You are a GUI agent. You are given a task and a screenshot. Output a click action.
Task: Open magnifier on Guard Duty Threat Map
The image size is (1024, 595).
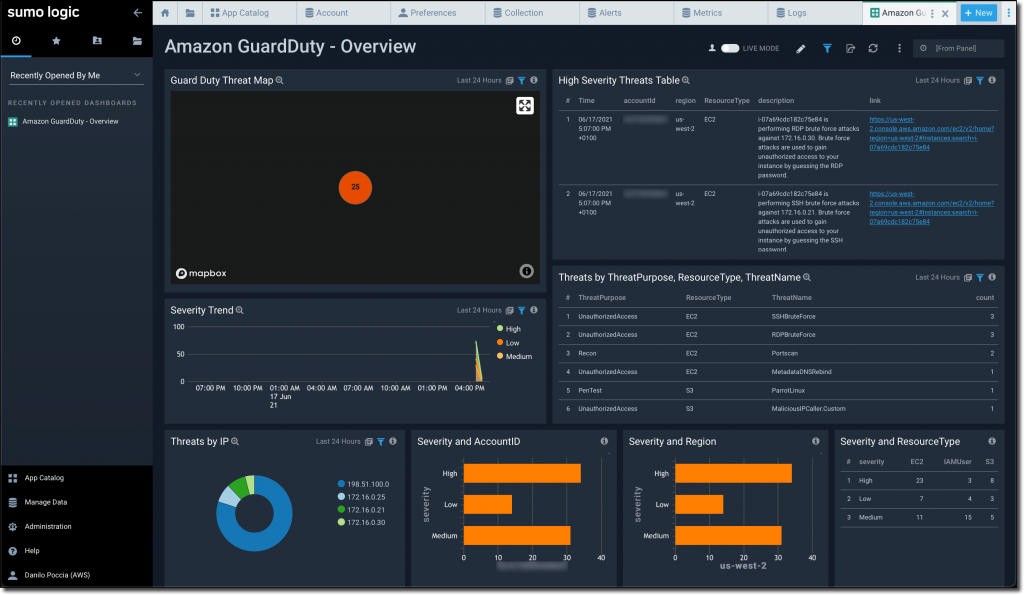280,80
